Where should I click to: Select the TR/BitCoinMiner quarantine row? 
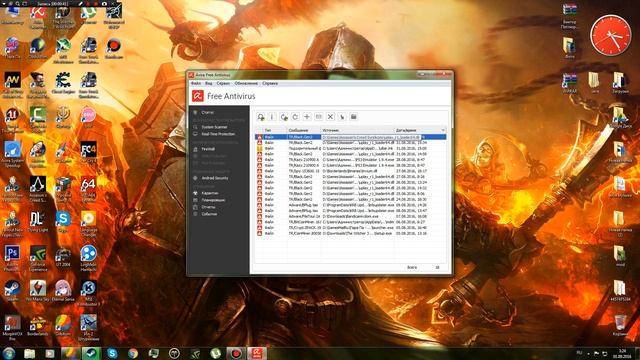351,222
